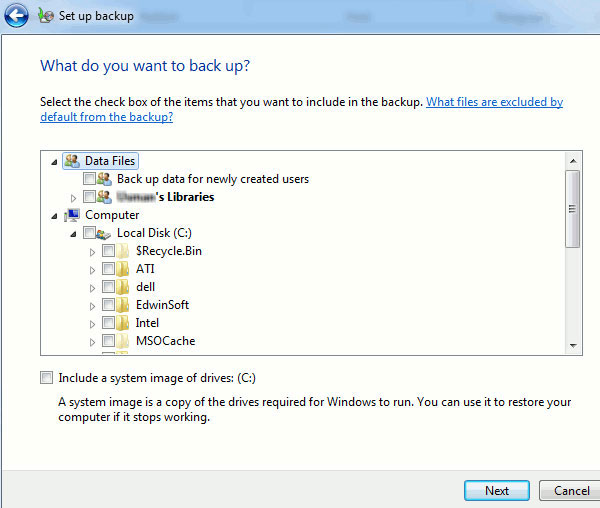
Task: Click the $Recycle.Bin folder icon
Action: click(x=122, y=251)
